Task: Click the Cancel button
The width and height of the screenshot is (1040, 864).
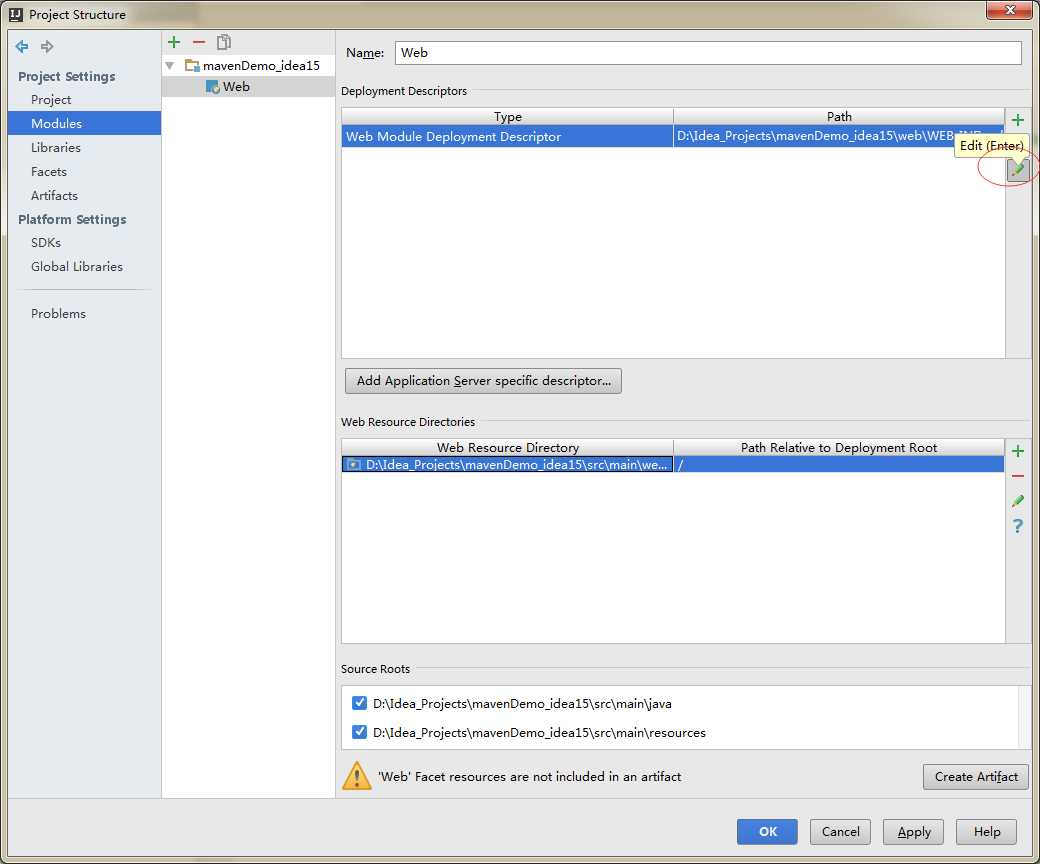Action: (840, 832)
